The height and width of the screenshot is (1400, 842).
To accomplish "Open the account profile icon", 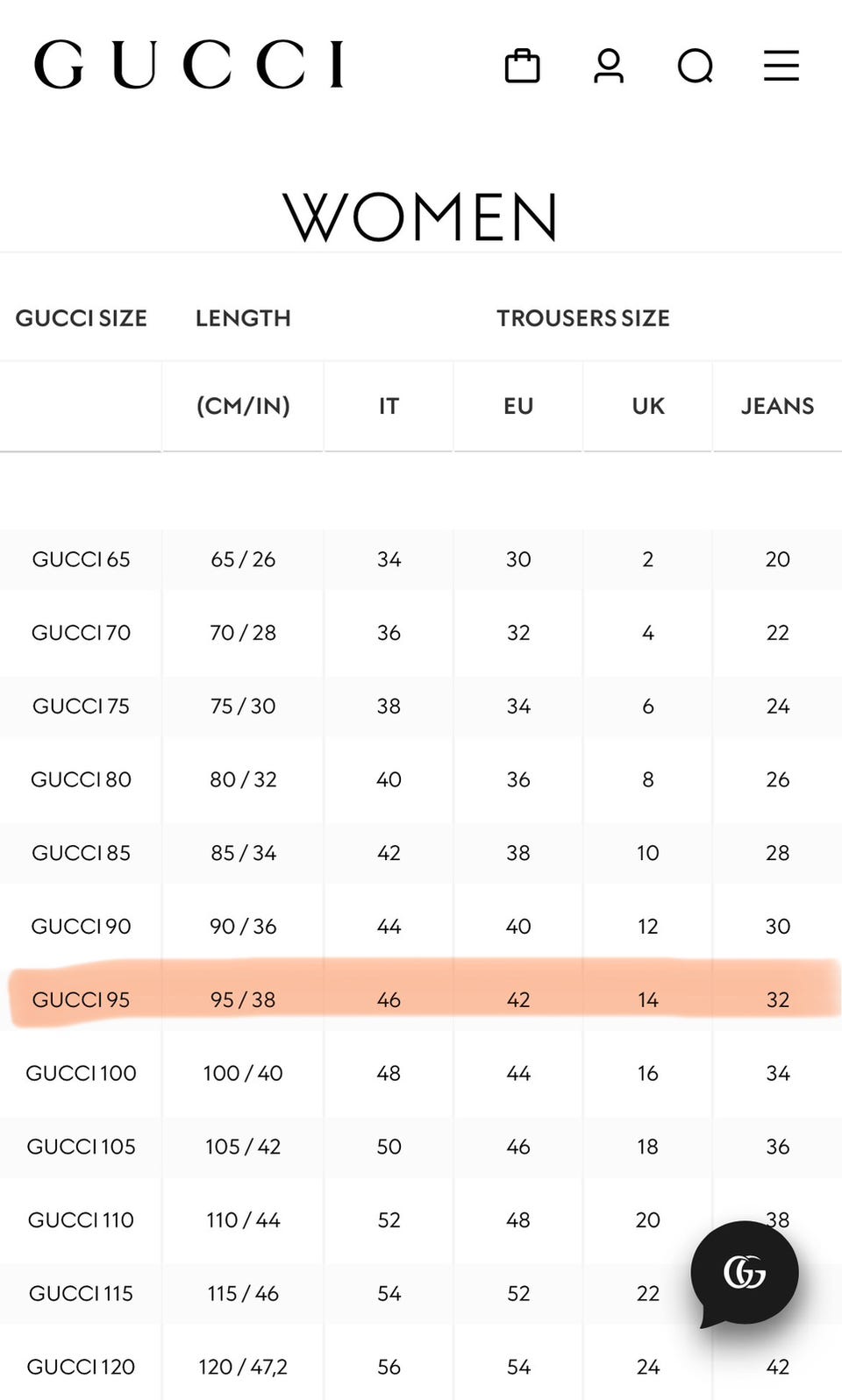I will click(609, 66).
